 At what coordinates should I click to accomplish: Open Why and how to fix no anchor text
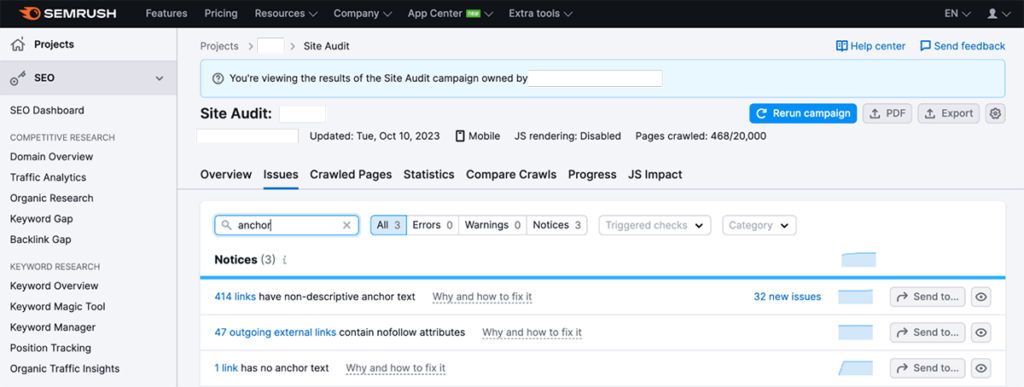pos(396,368)
